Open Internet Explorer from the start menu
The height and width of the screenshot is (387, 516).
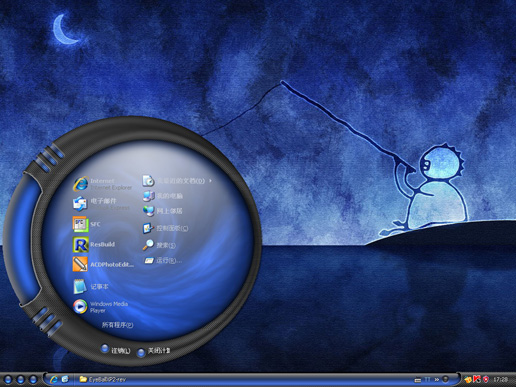pyautogui.click(x=103, y=184)
